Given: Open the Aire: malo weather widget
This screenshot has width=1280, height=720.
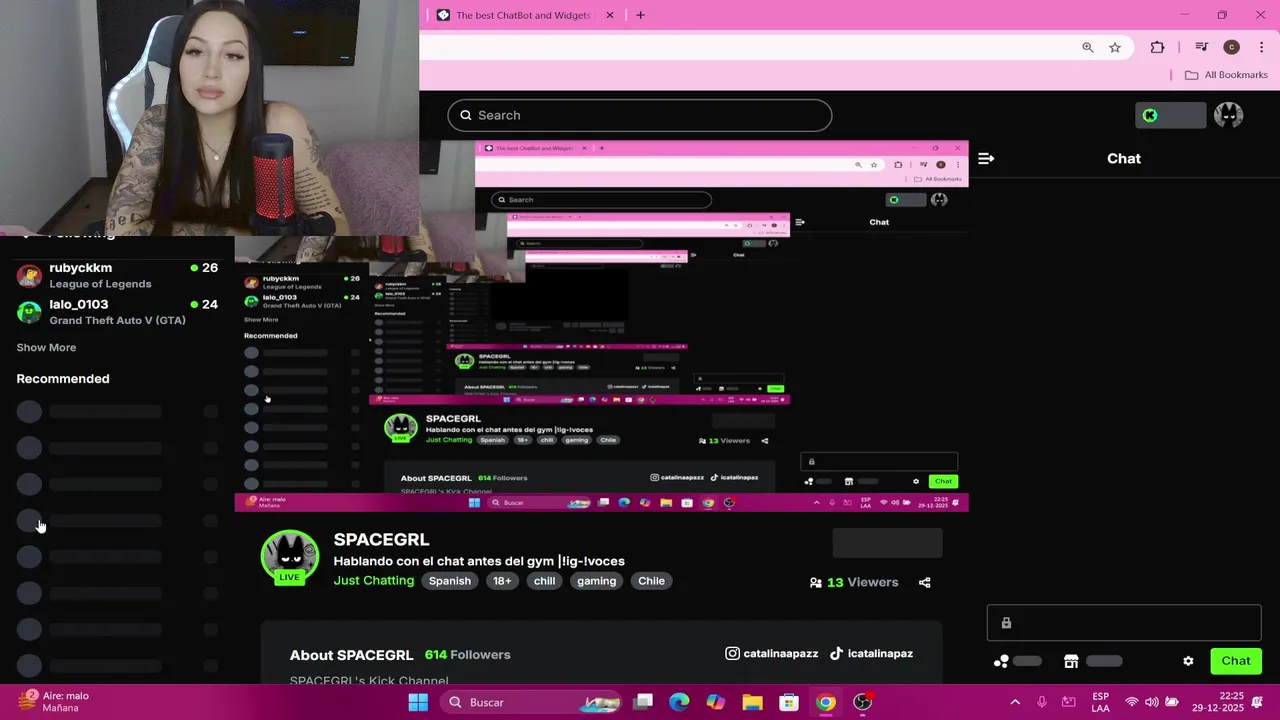Looking at the screenshot, I should click(55, 702).
